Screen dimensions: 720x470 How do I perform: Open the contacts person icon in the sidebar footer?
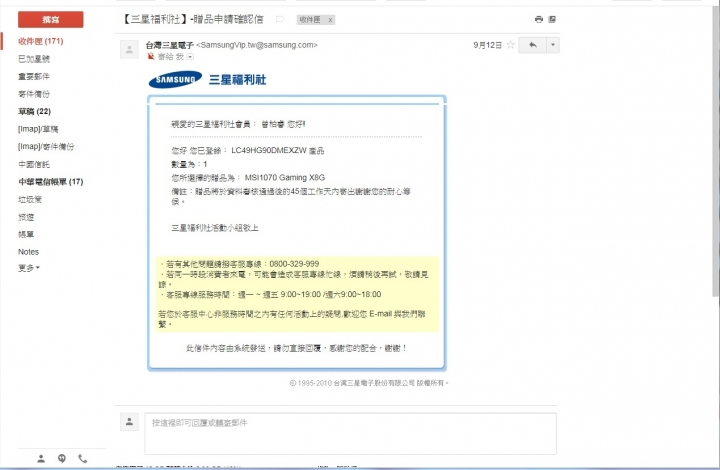pyautogui.click(x=41, y=458)
